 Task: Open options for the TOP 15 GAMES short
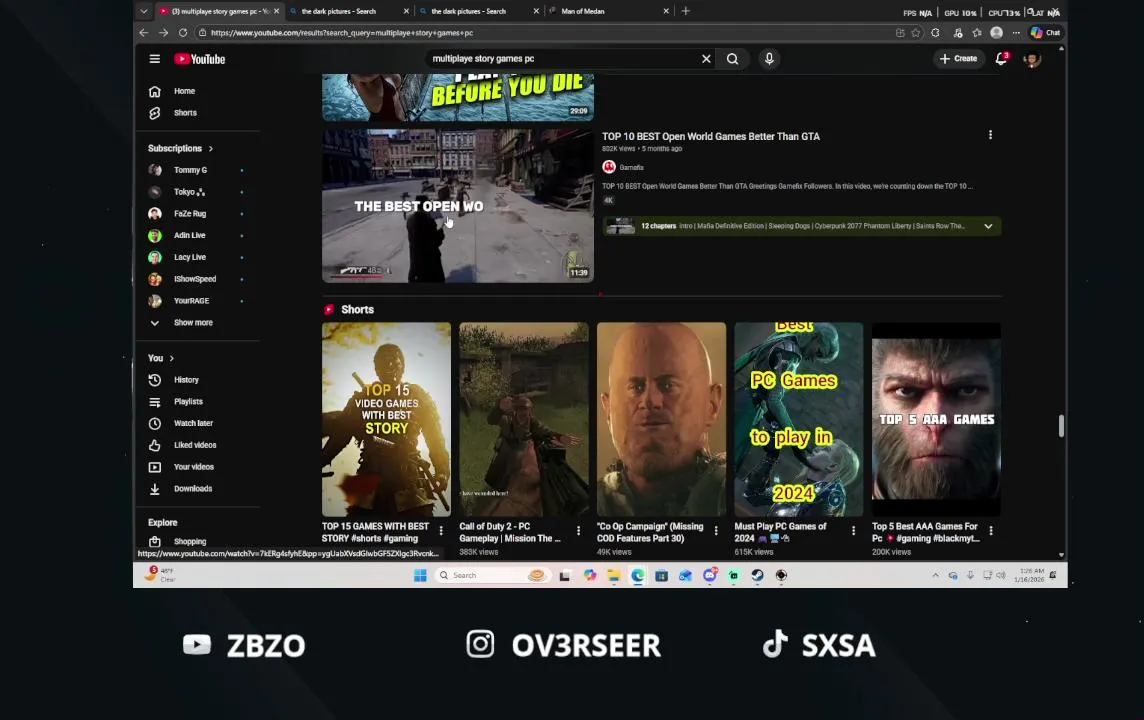(441, 531)
